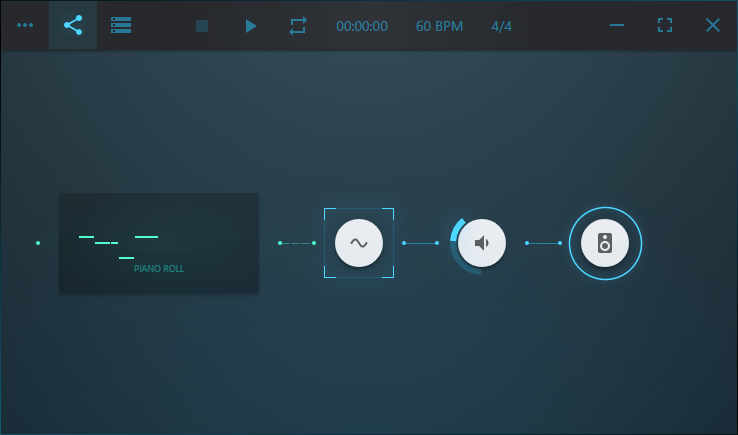The image size is (738, 435).
Task: Open the Piano Roll thumbnail
Action: click(159, 243)
